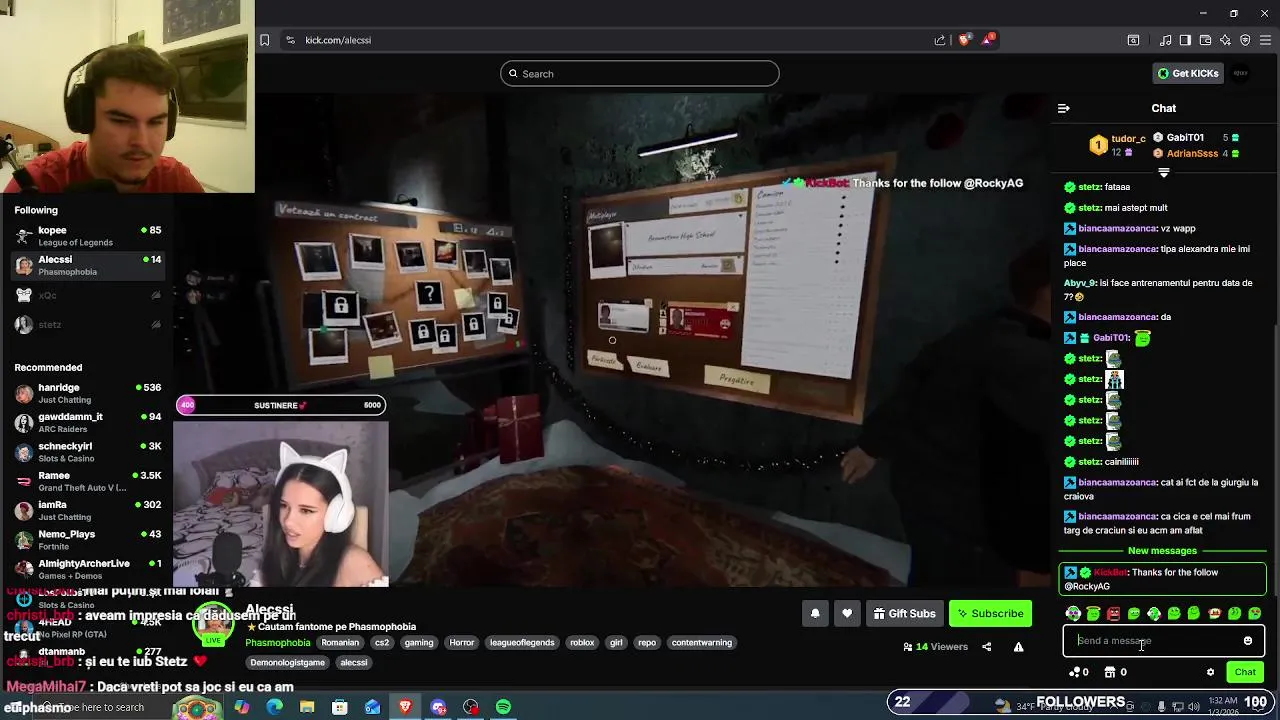Open chat settings gear icon
The height and width of the screenshot is (720, 1280).
[x=1210, y=672]
